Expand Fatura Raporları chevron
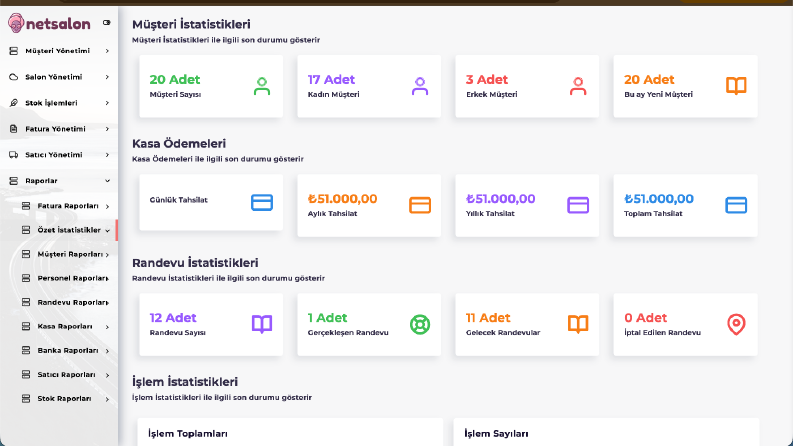Viewport: 793px width, 446px height. tap(107, 206)
